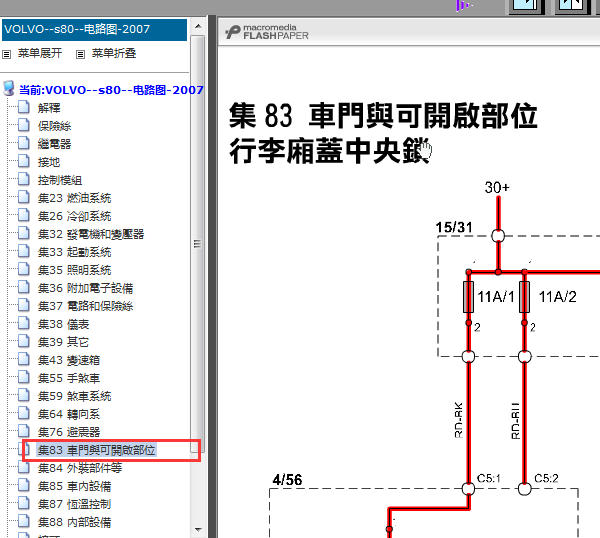Open 集87 恆溫控制 in the tree
The image size is (600, 538).
pyautogui.click(x=75, y=504)
